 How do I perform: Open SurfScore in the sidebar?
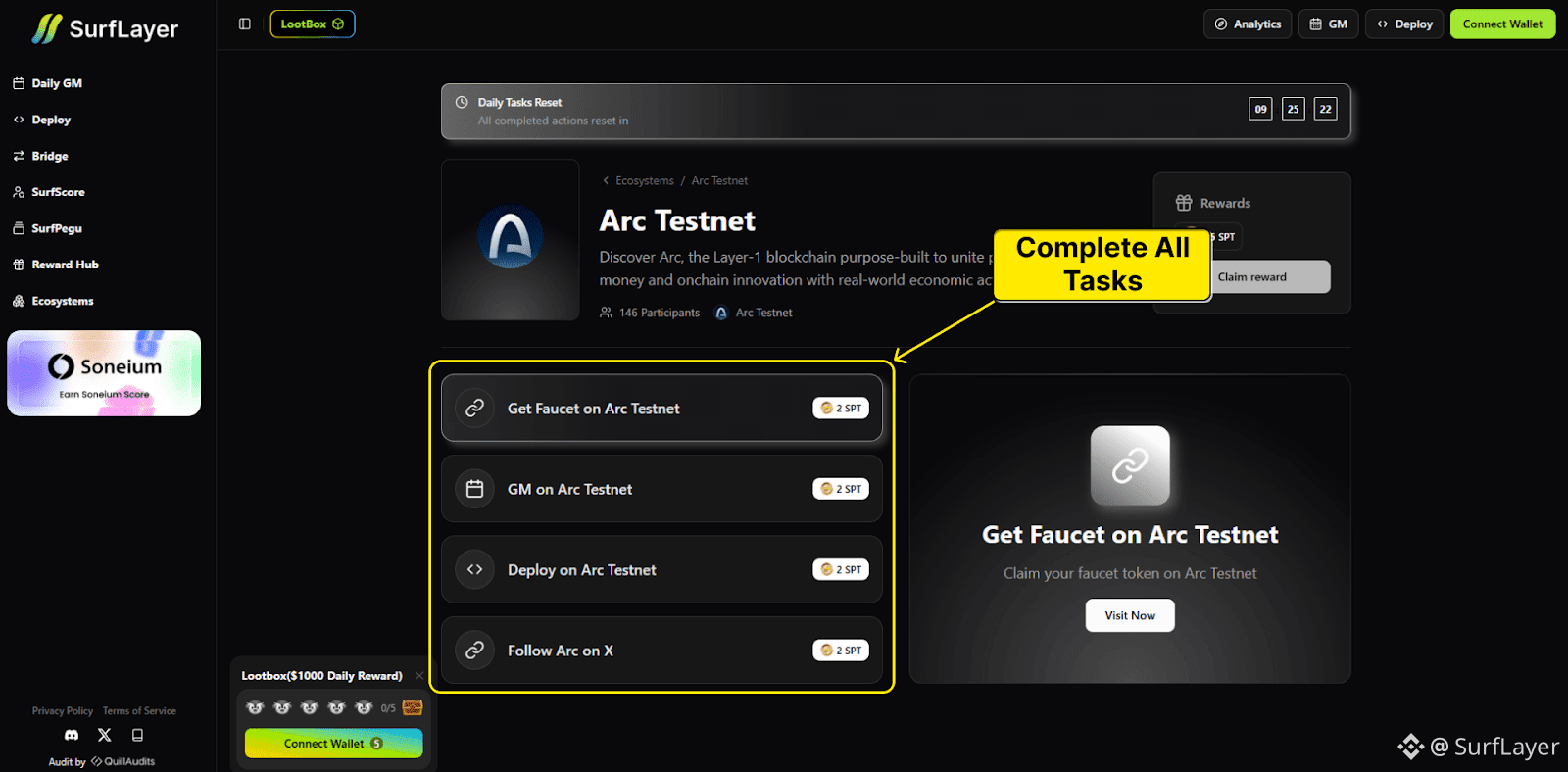(48, 192)
